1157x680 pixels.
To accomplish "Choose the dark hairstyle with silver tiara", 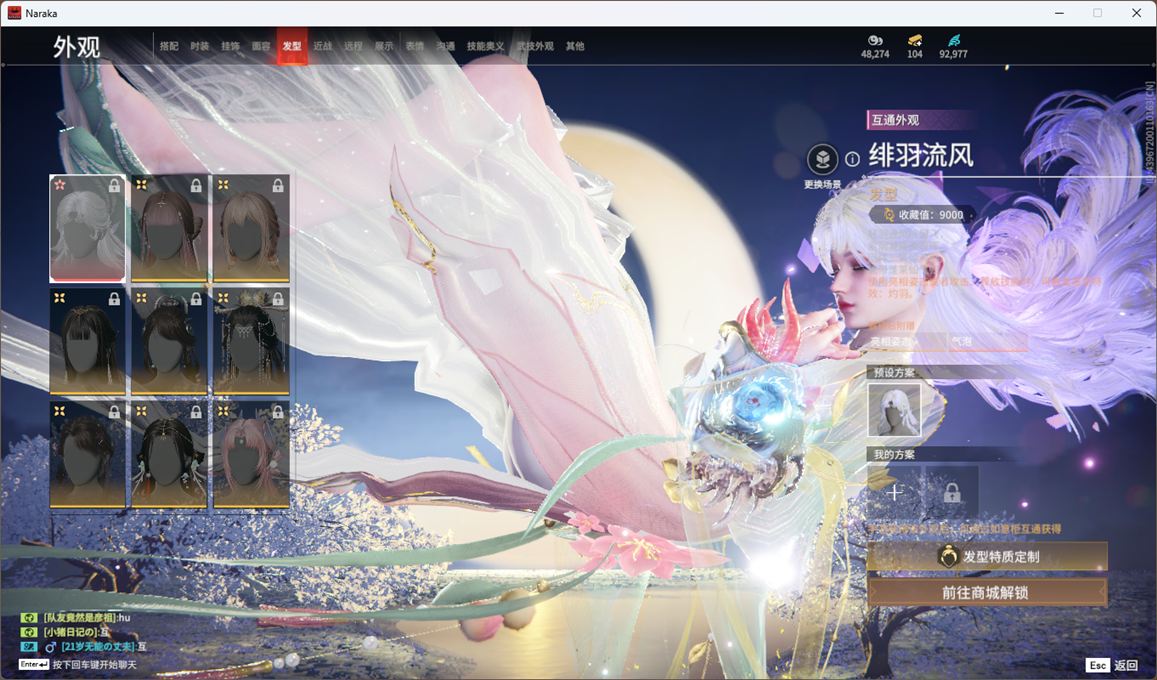I will coord(169,341).
